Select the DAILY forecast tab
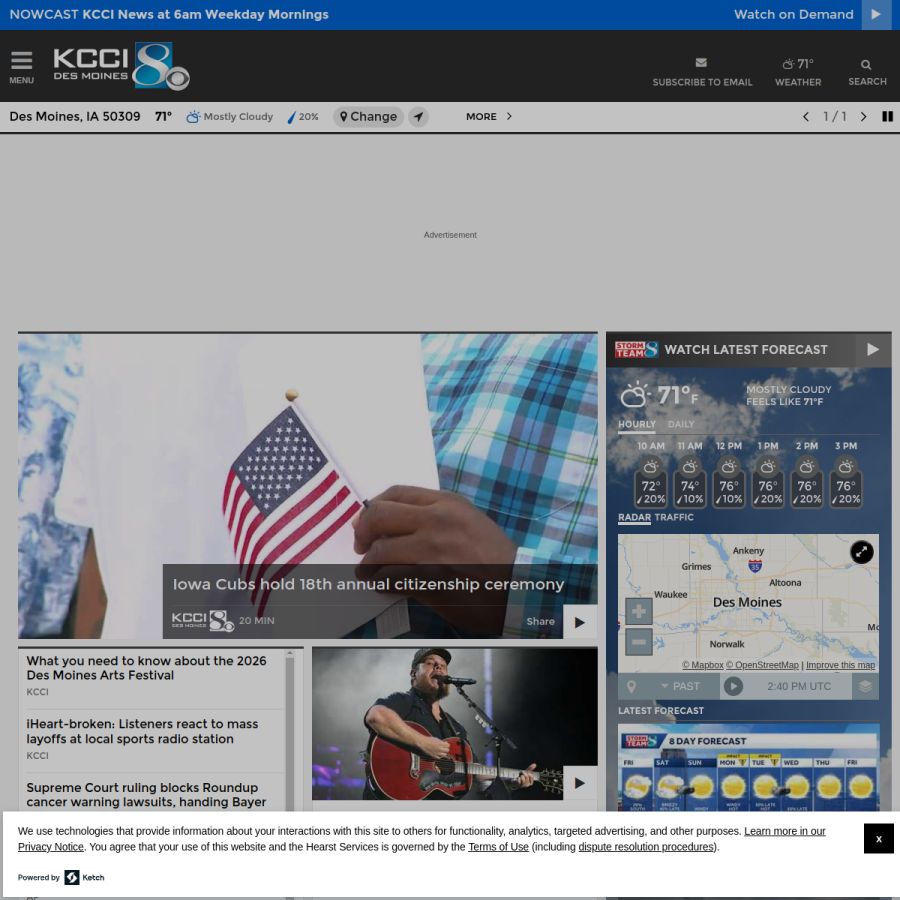The width and height of the screenshot is (900, 900). point(681,424)
